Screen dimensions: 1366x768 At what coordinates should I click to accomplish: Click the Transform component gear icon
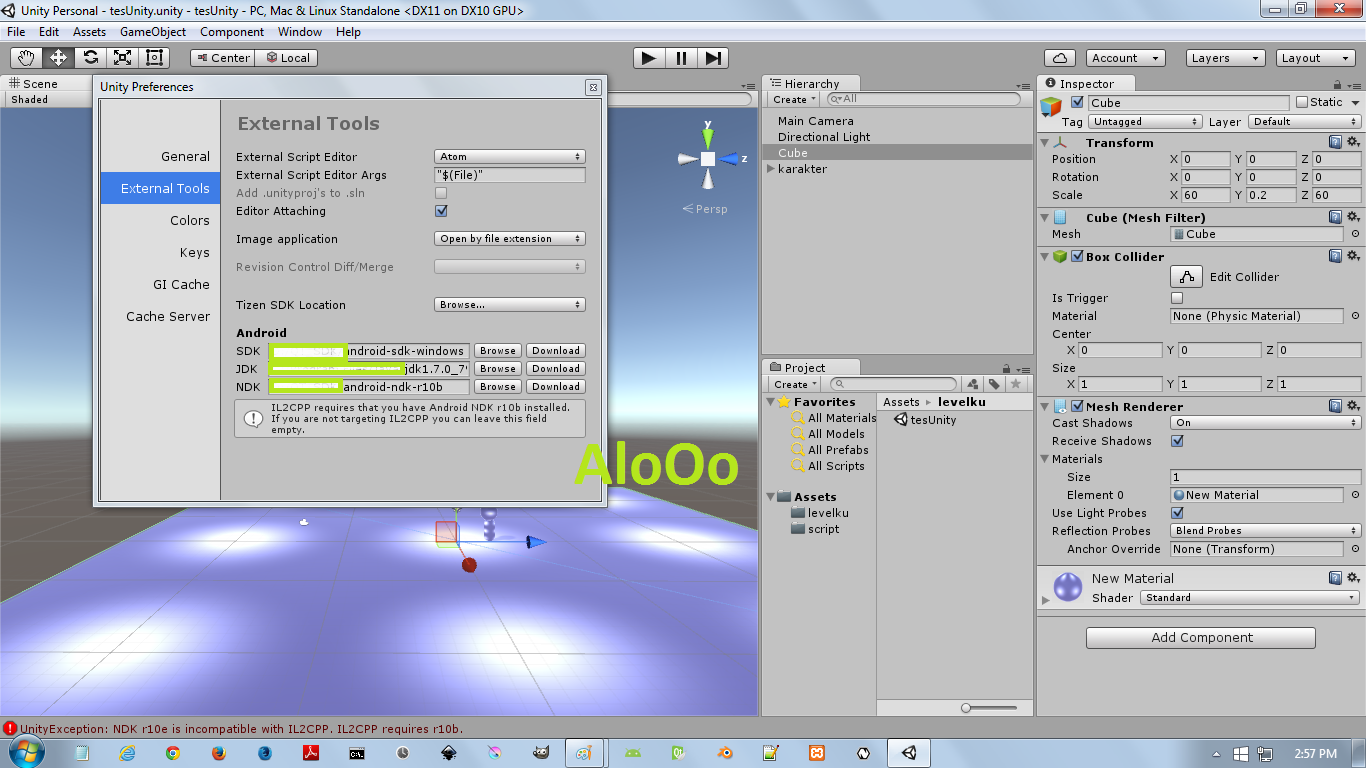pyautogui.click(x=1354, y=142)
